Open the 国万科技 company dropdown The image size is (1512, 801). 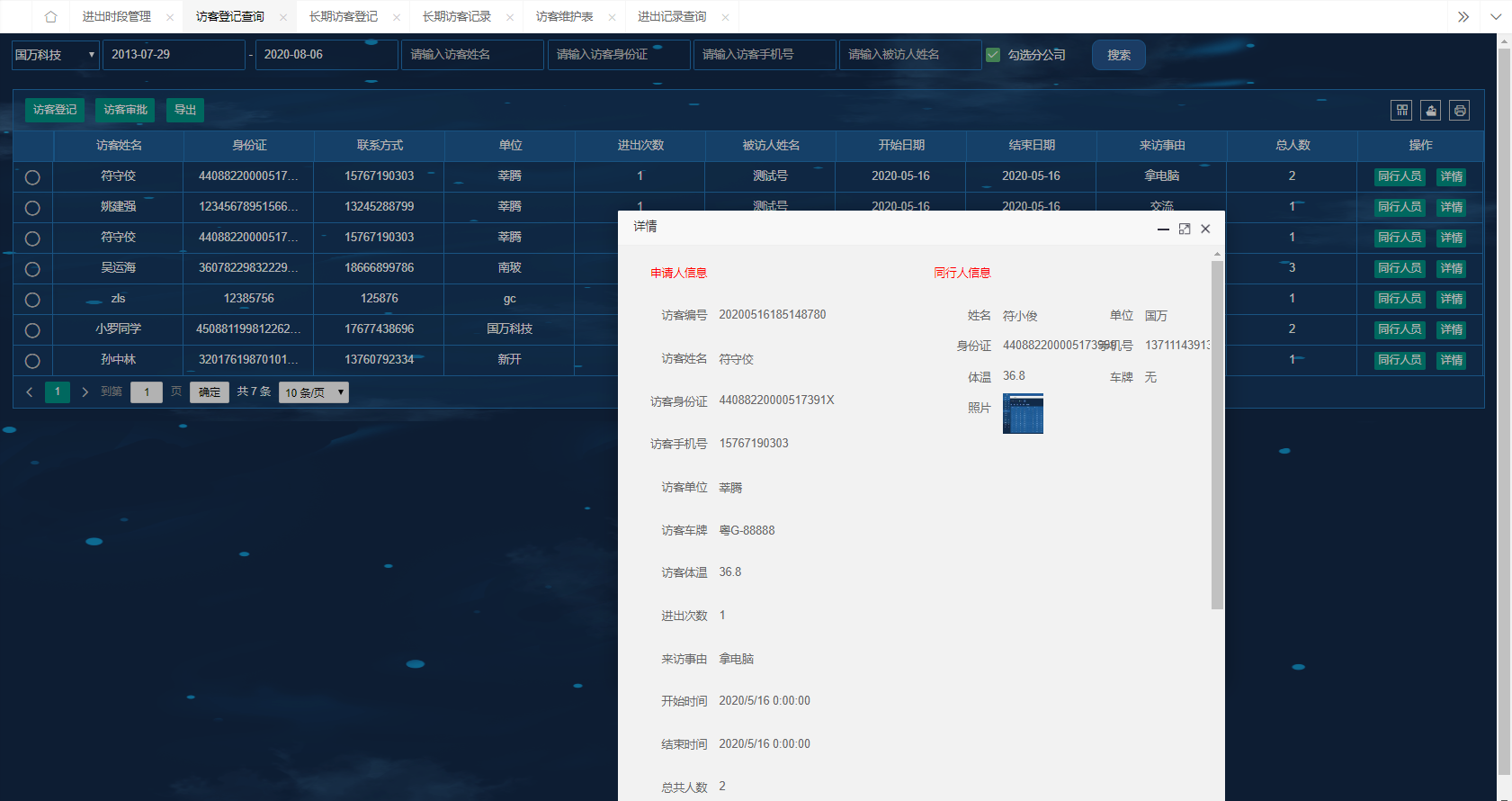(55, 55)
